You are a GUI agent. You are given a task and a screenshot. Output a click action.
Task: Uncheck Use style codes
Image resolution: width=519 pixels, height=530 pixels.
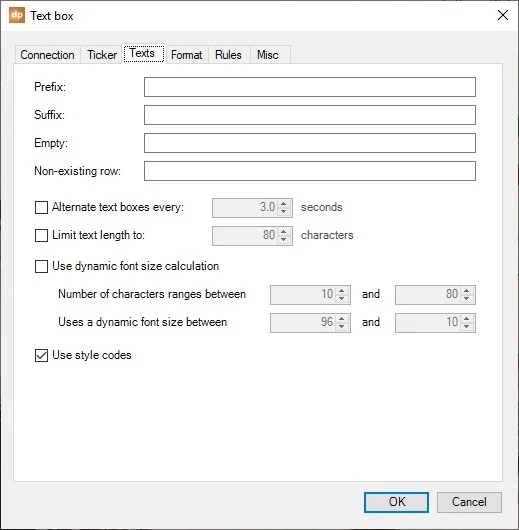pos(41,355)
